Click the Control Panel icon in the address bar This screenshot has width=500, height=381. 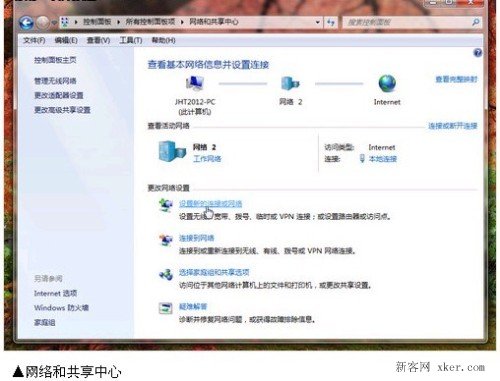[x=65, y=22]
